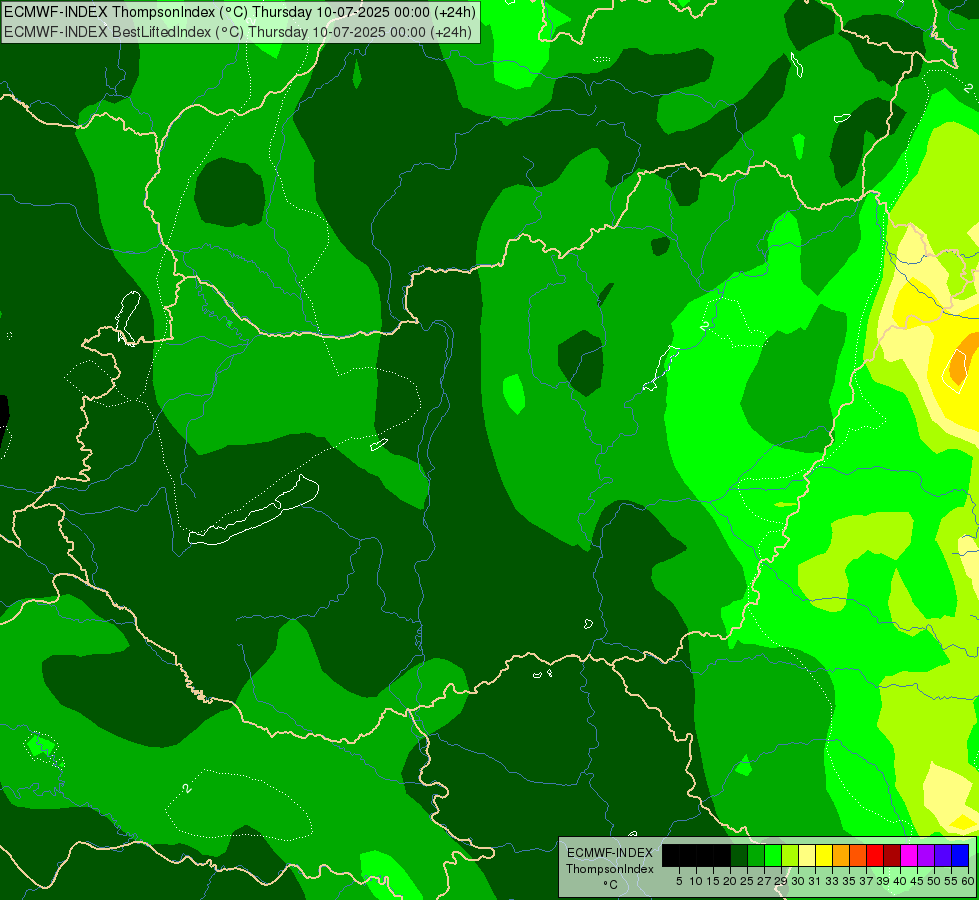Pick the orange 33–35 legend swatch
The height and width of the screenshot is (900, 979).
click(x=841, y=855)
